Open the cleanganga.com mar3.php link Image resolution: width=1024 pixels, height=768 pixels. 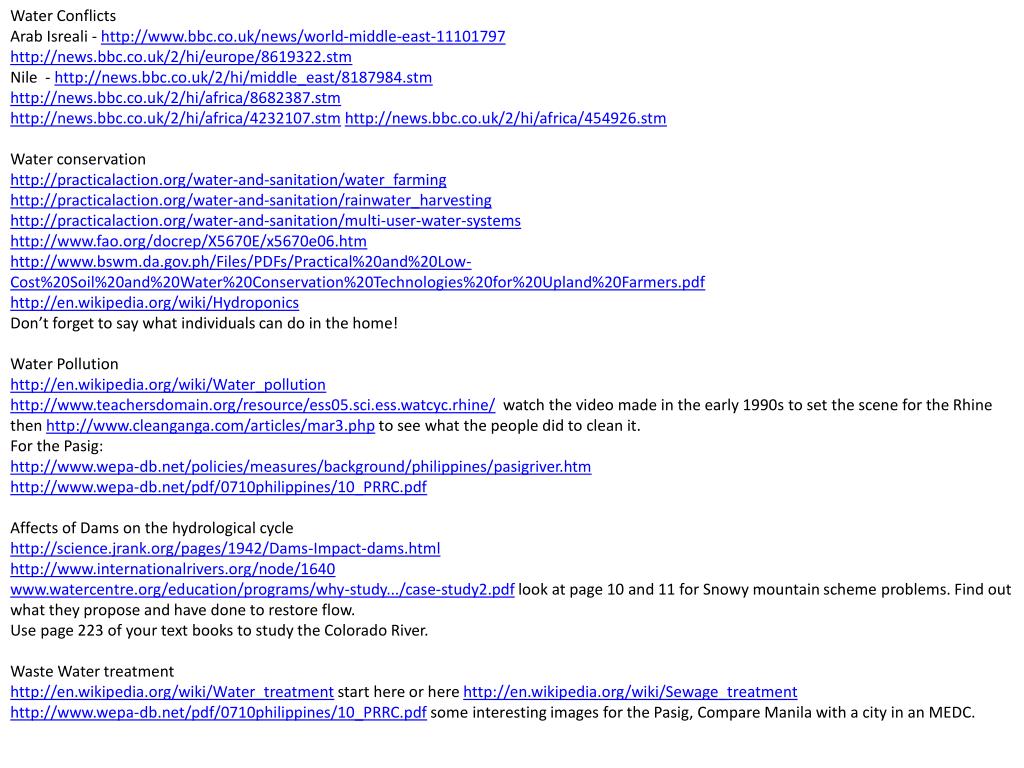tap(210, 426)
